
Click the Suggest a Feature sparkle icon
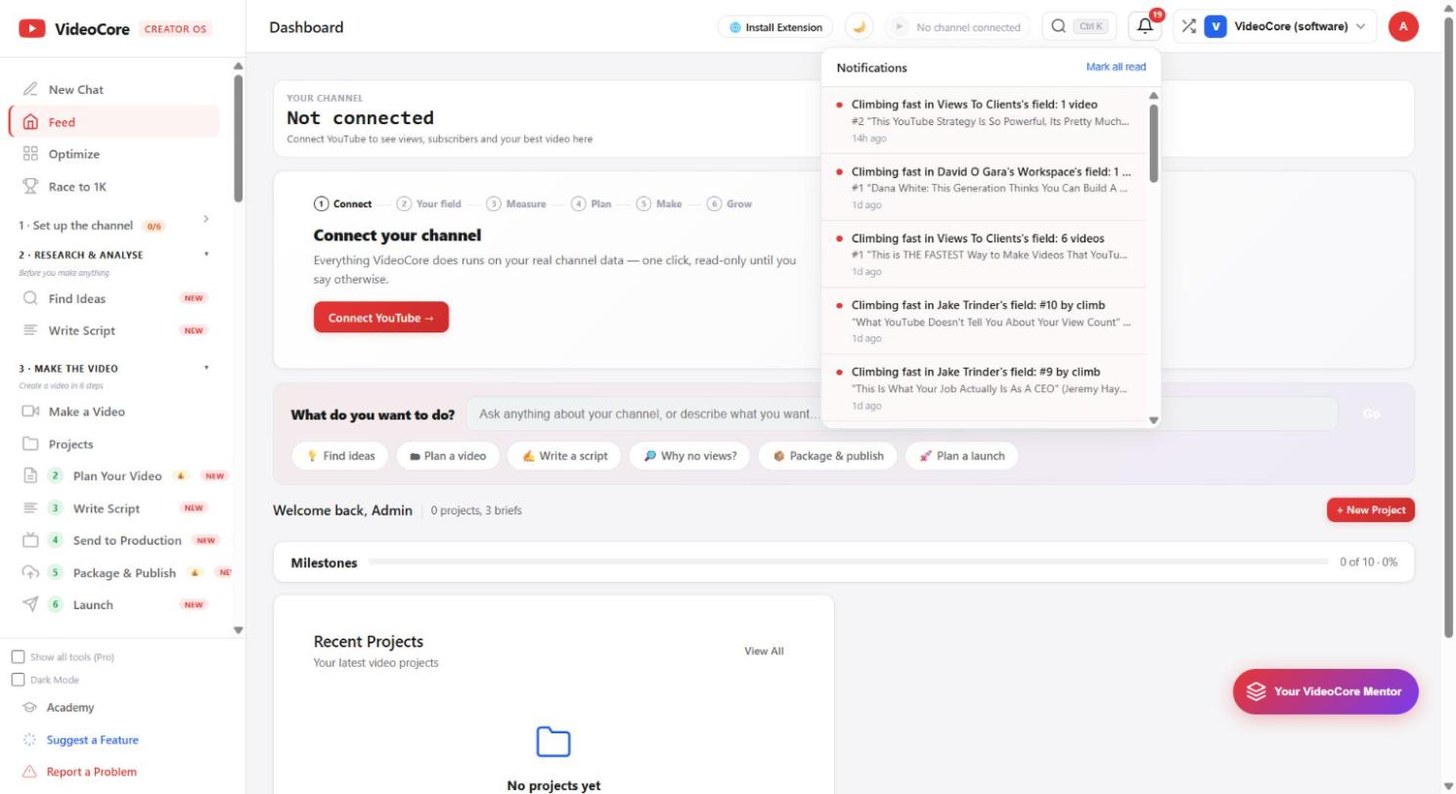pos(29,740)
